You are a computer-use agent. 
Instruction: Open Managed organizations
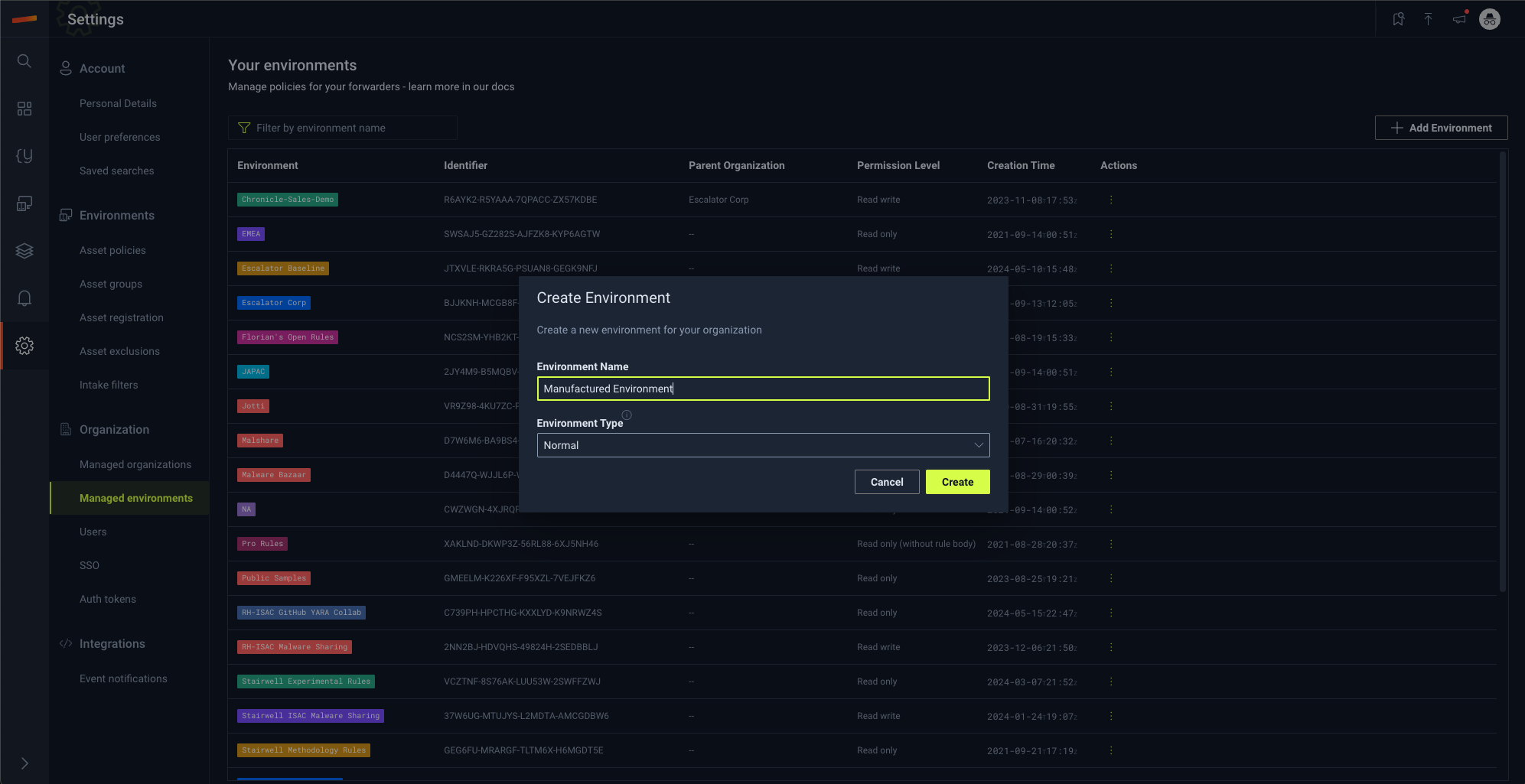coord(135,464)
